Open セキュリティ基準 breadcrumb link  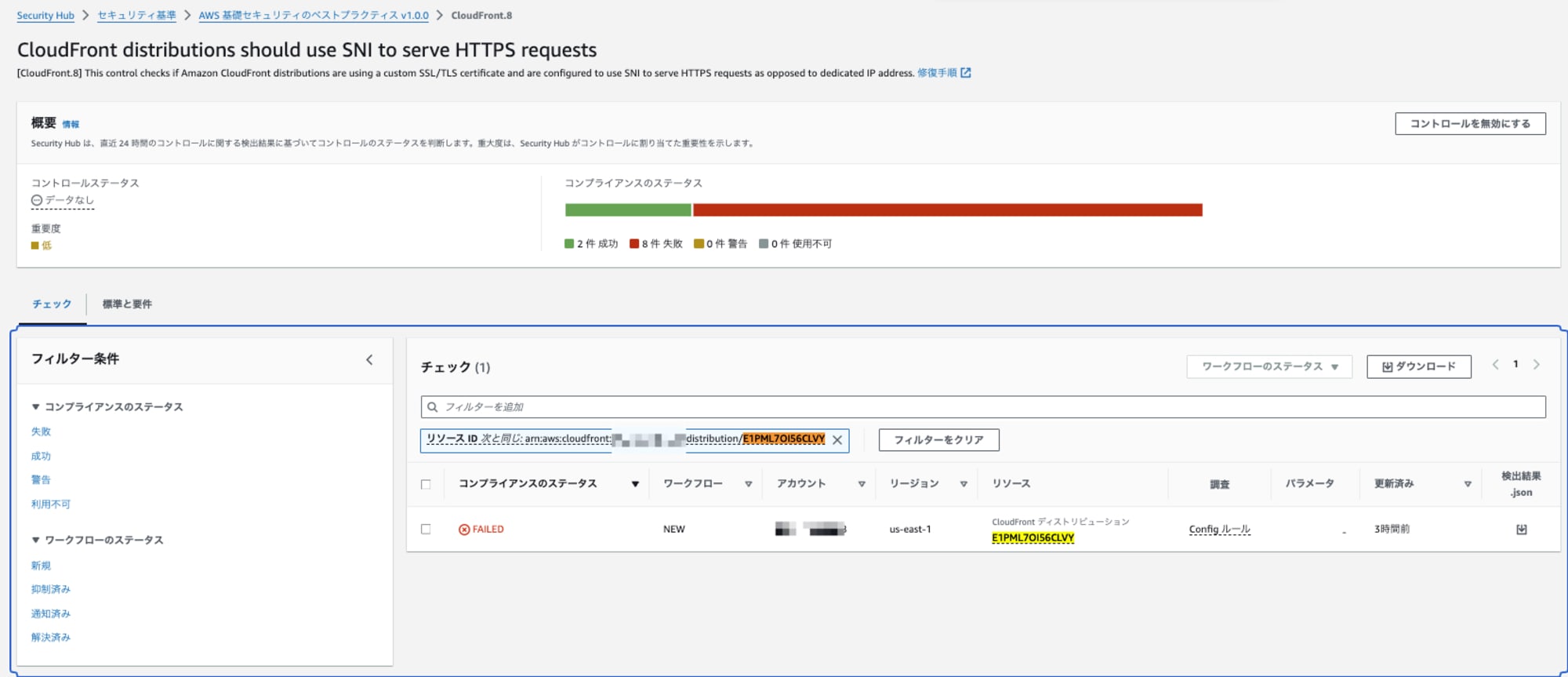point(136,16)
